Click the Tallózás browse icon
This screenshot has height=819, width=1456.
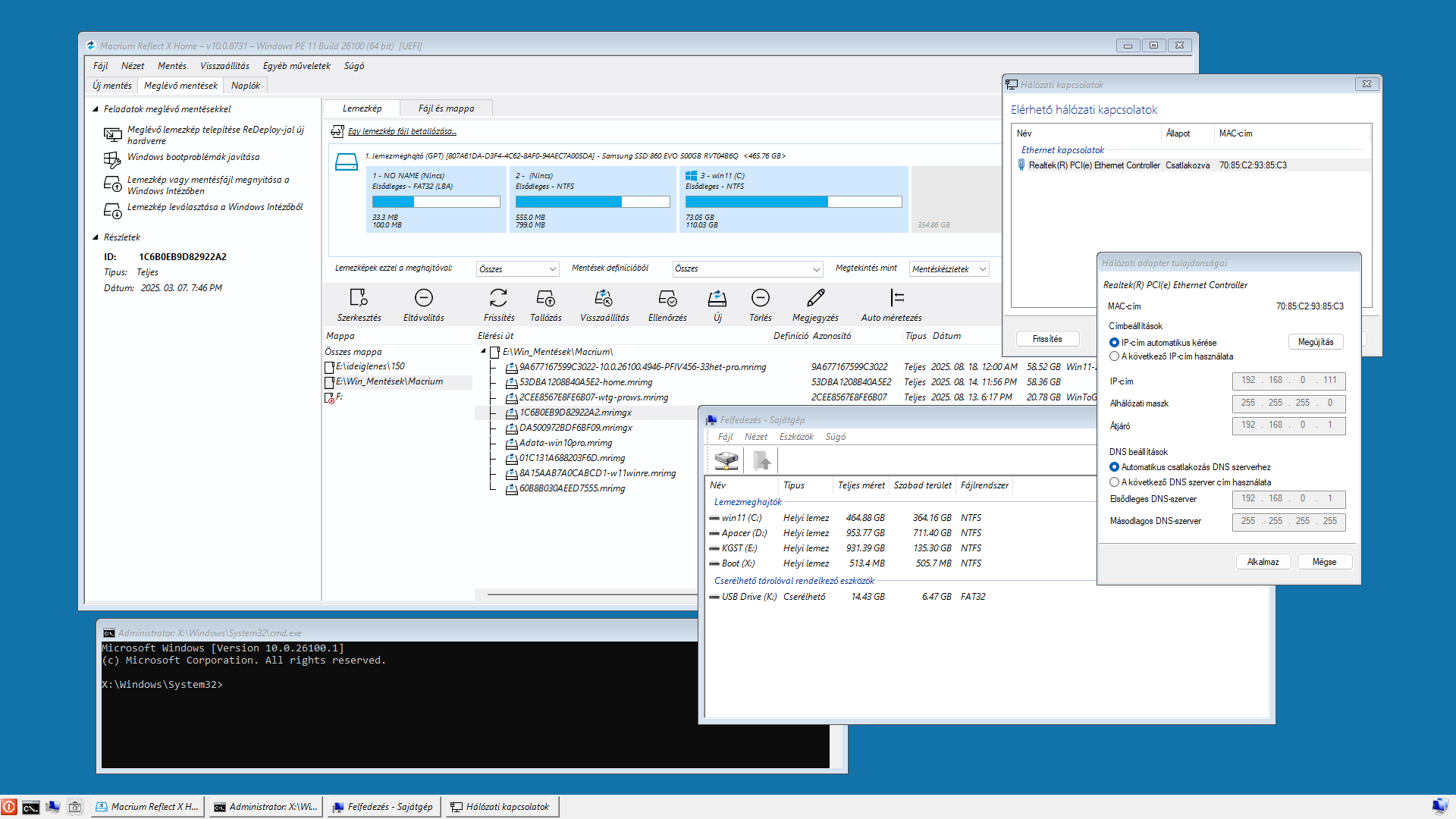tap(545, 298)
